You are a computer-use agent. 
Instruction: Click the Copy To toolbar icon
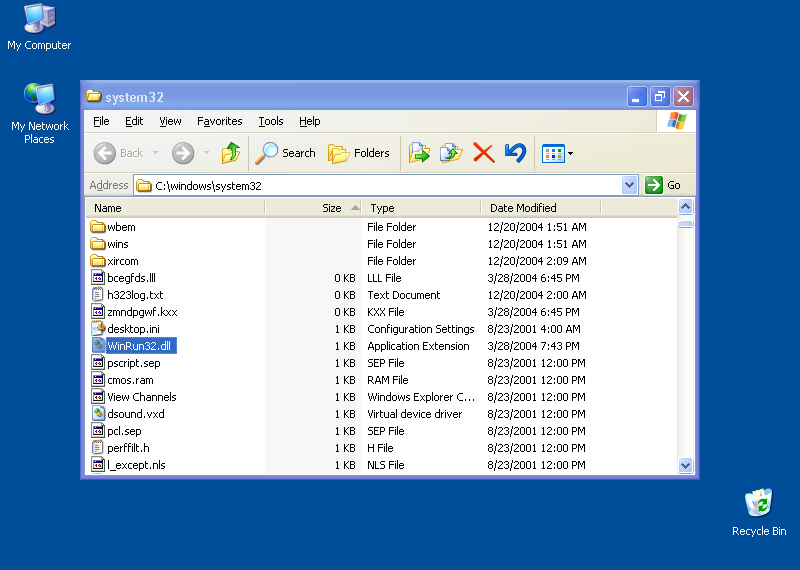pos(451,153)
